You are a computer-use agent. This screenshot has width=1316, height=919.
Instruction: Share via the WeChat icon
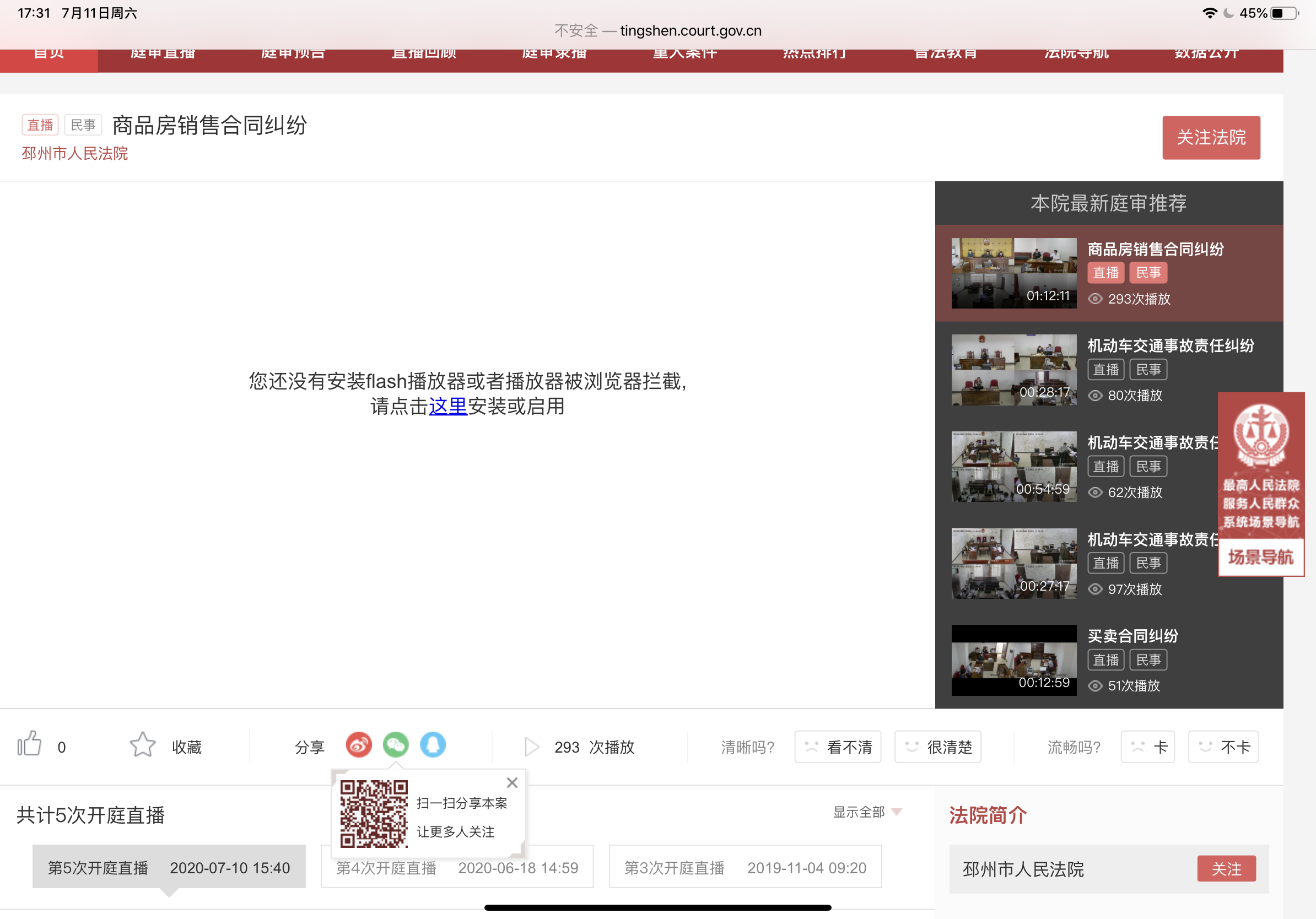[396, 745]
